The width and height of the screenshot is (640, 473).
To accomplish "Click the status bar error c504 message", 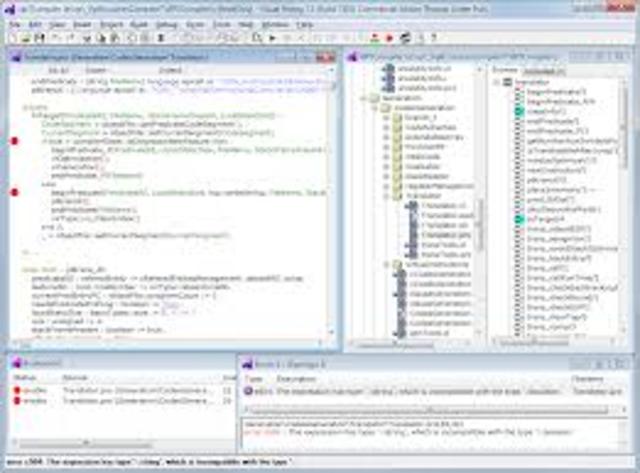I will tap(149, 462).
